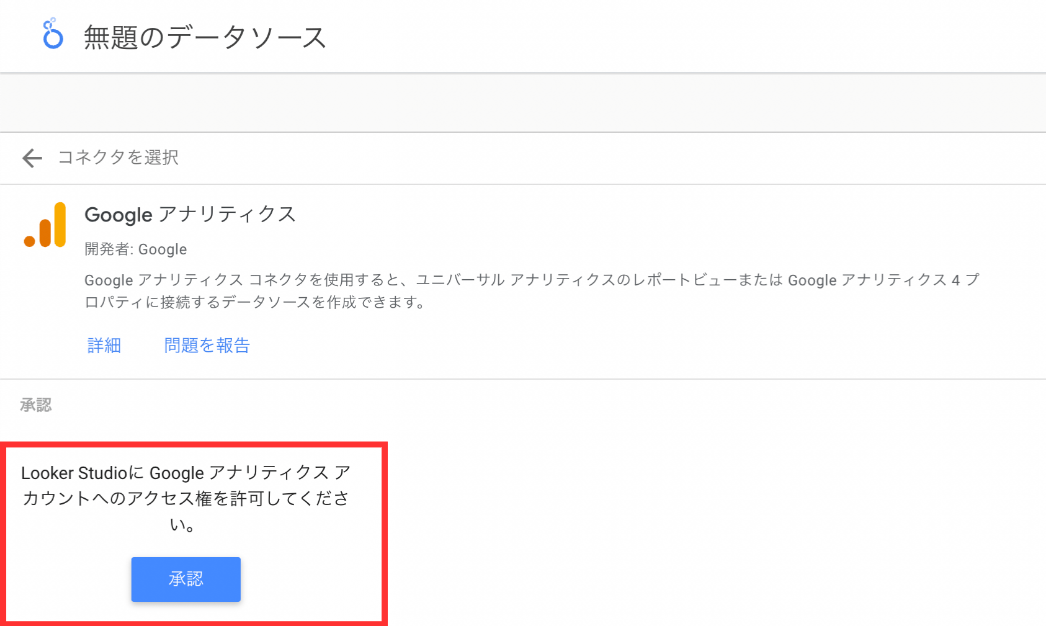The width and height of the screenshot is (1046, 626).
Task: Click the description line ending データソースを作成できます。
Action: (x=255, y=302)
